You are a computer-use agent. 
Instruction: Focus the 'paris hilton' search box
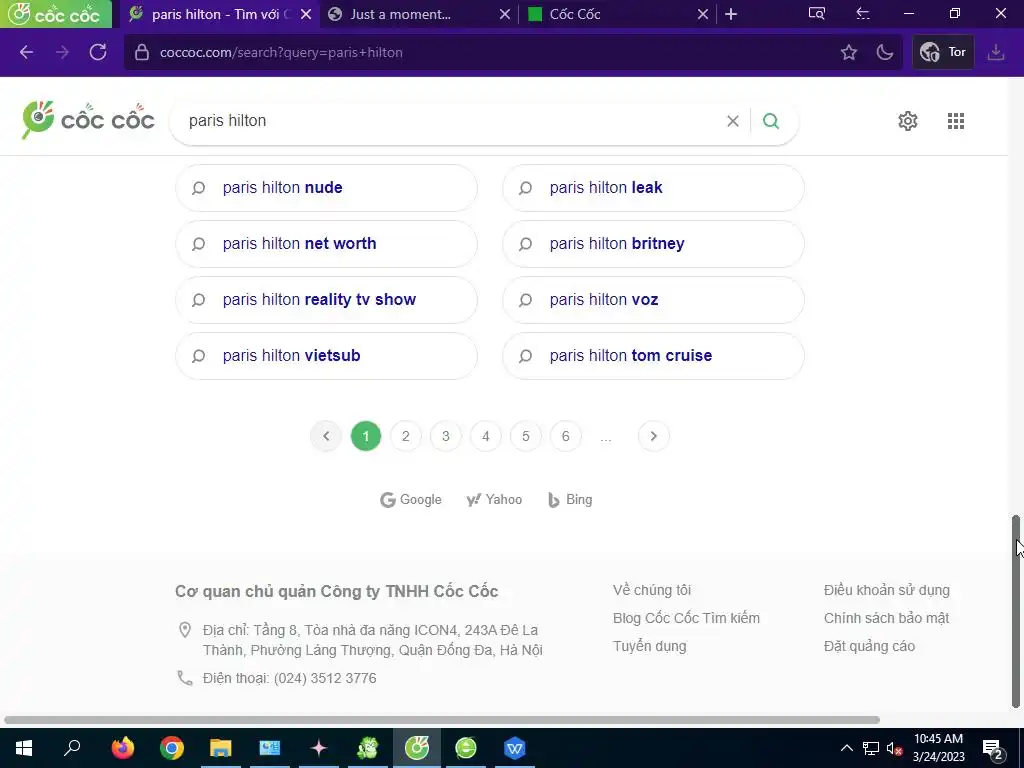[x=451, y=121]
